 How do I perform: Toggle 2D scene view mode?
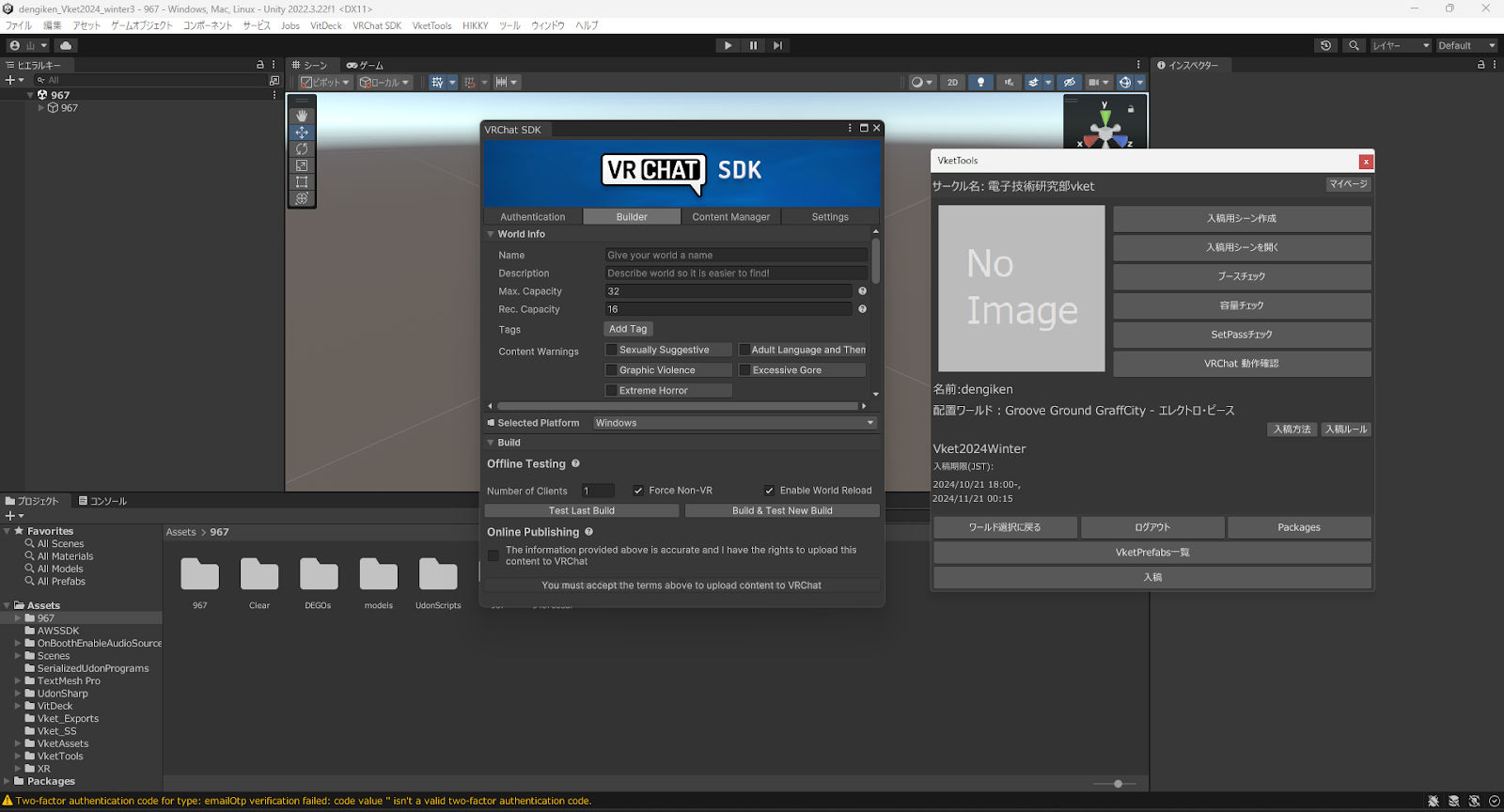click(952, 83)
